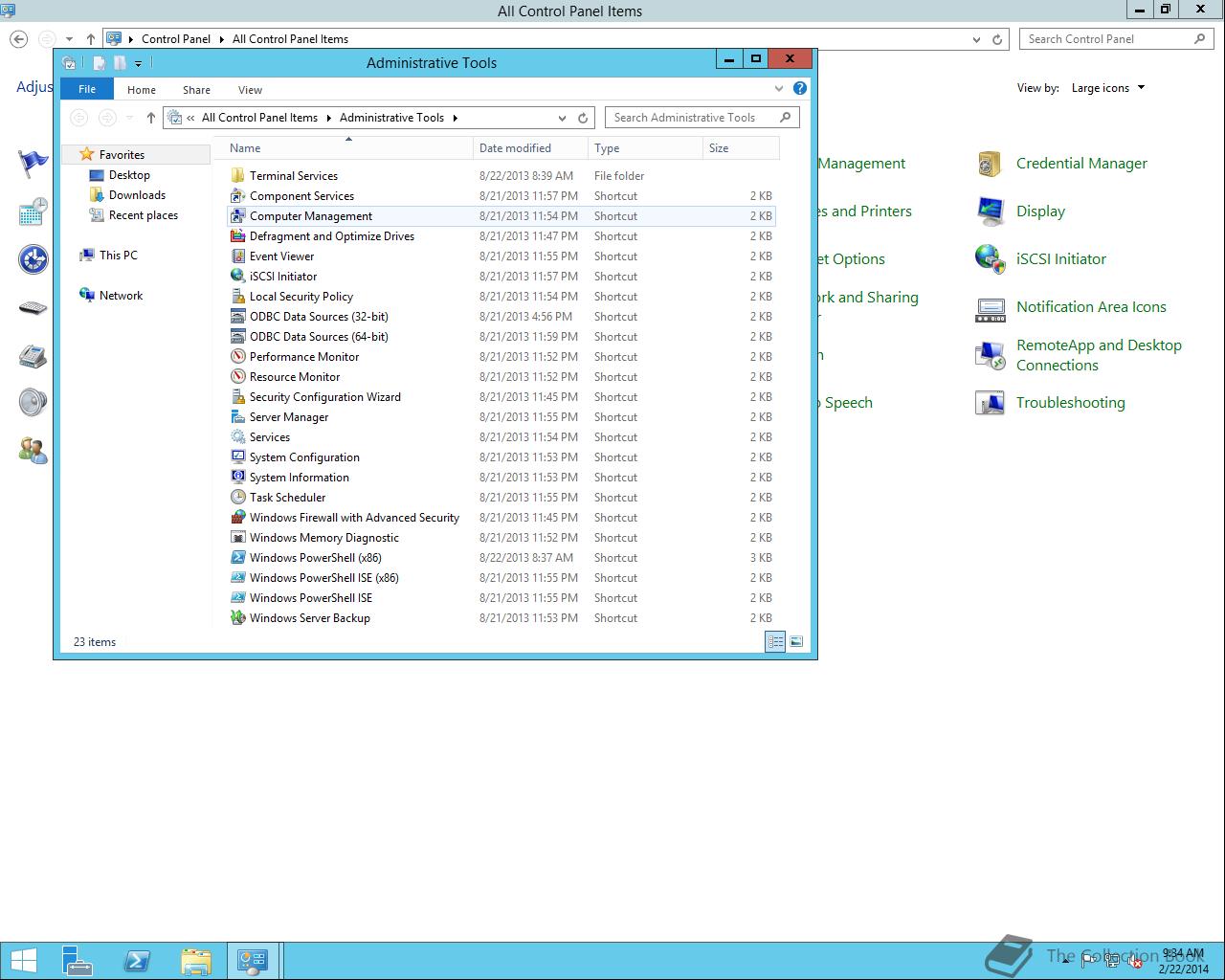Click the Search Administrative Tools field

pyautogui.click(x=702, y=118)
